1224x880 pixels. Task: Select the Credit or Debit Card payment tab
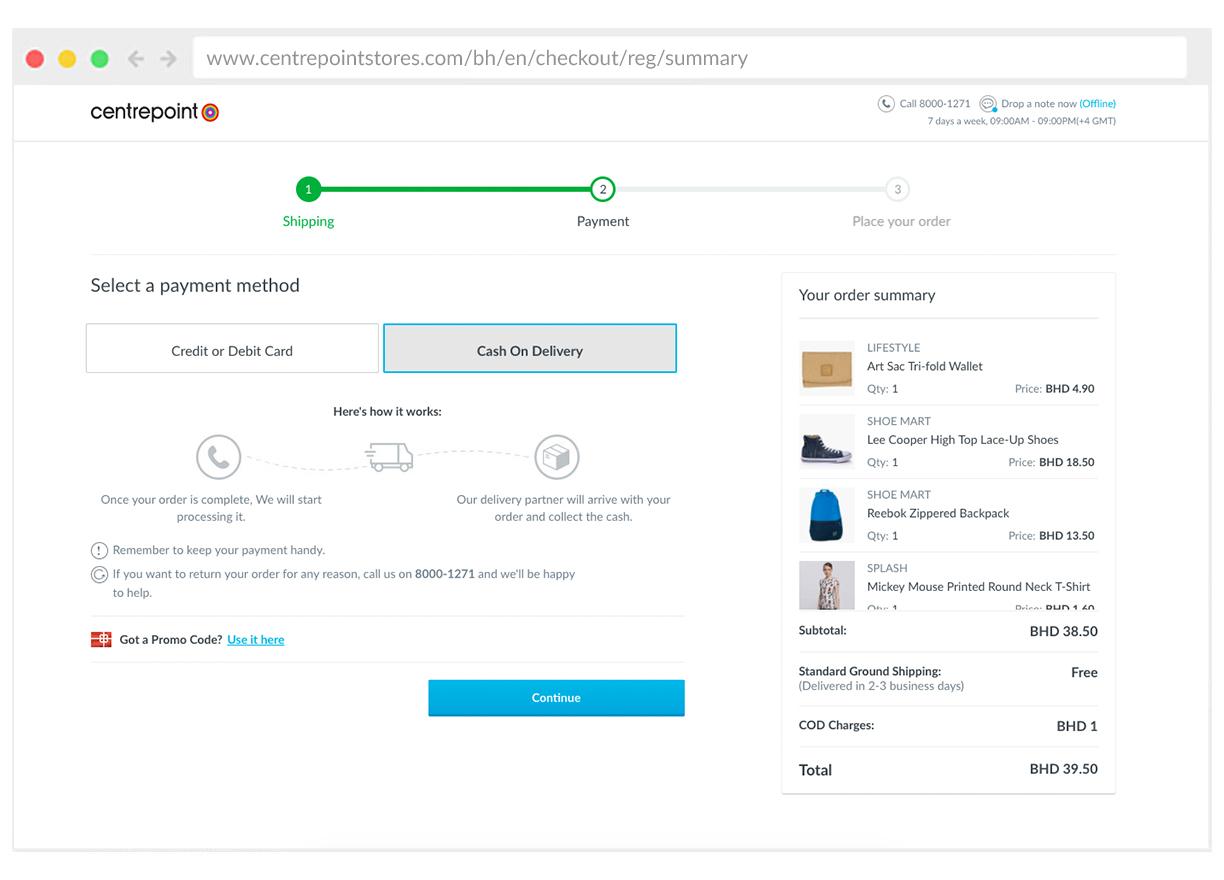[232, 349]
